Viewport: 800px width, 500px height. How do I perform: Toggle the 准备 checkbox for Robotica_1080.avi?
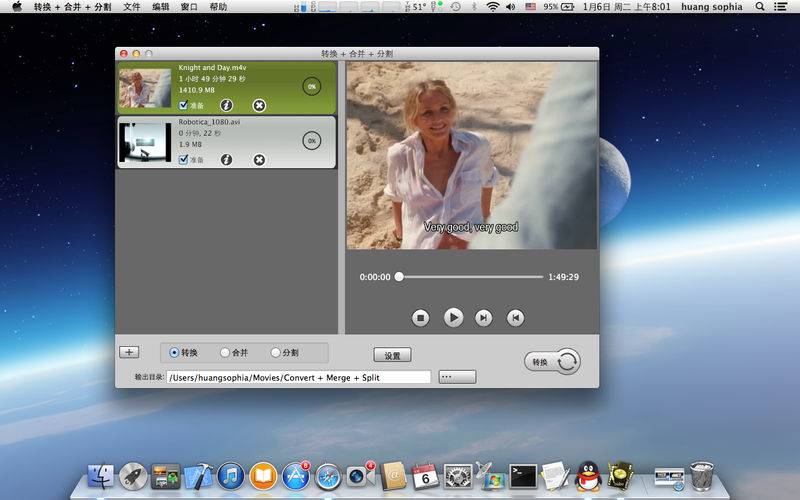coord(183,159)
